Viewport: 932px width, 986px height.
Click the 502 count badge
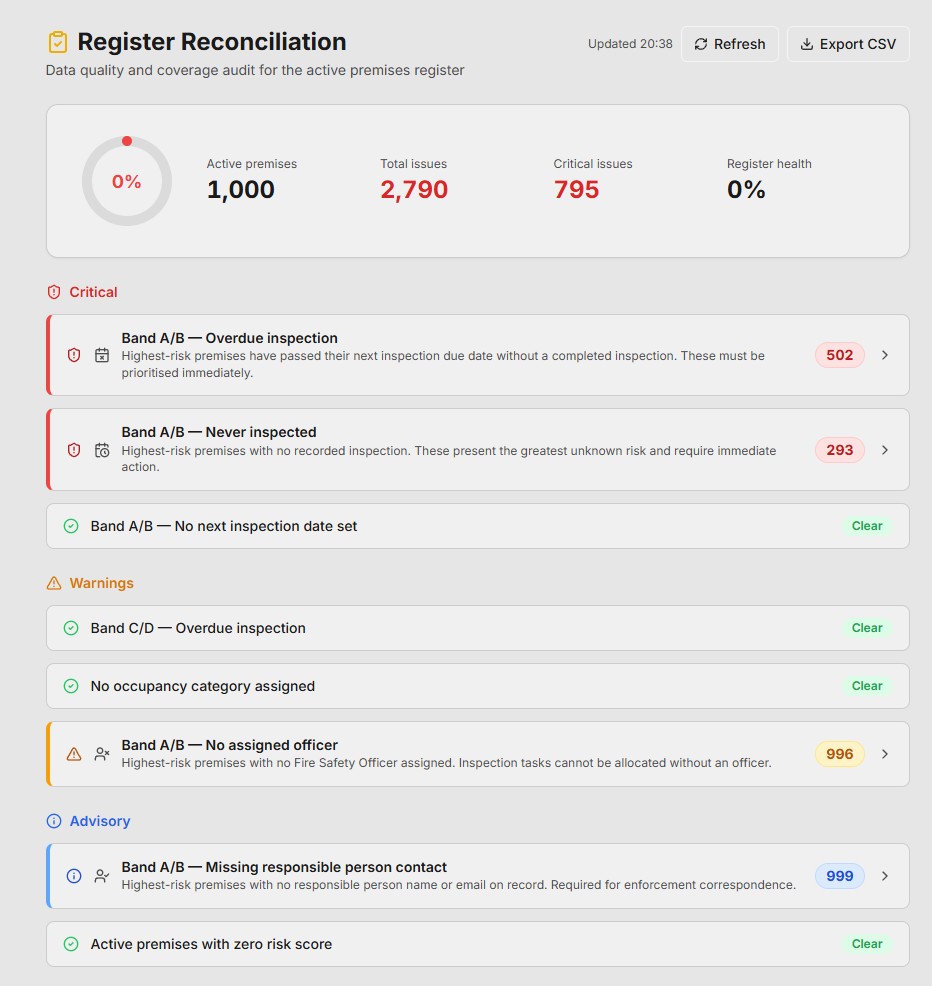(x=840, y=355)
